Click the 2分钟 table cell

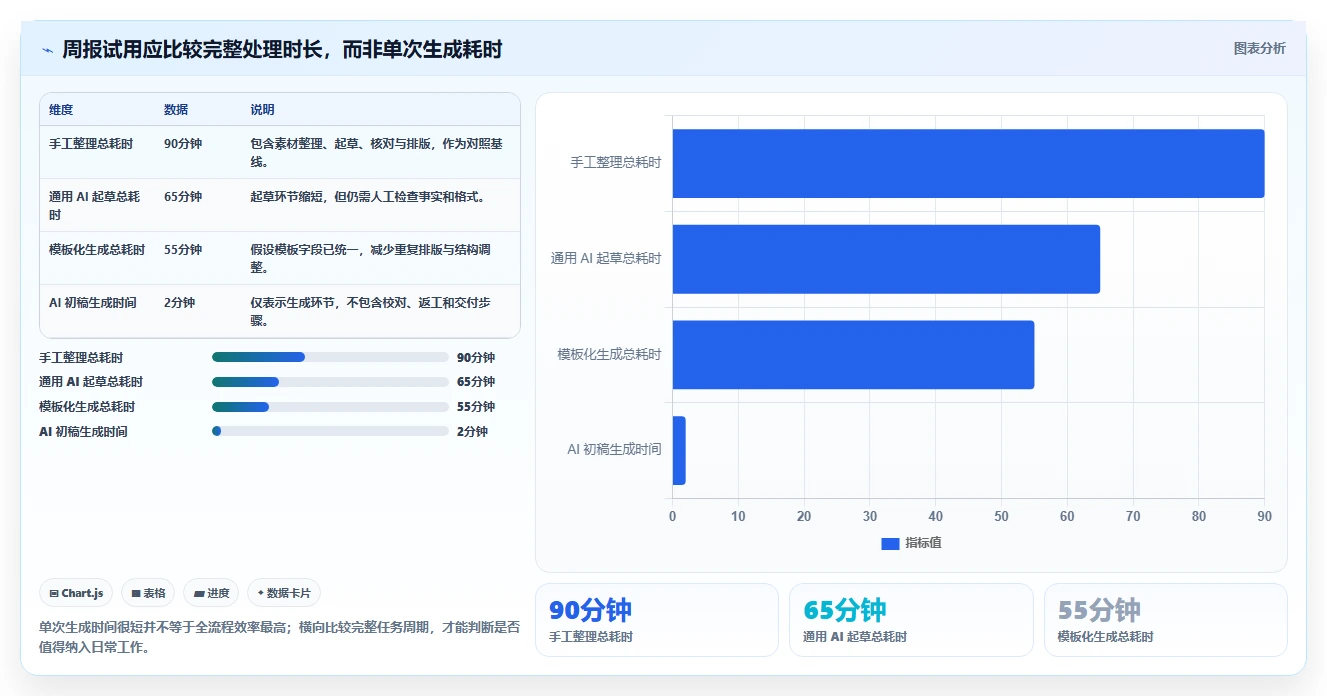click(179, 302)
